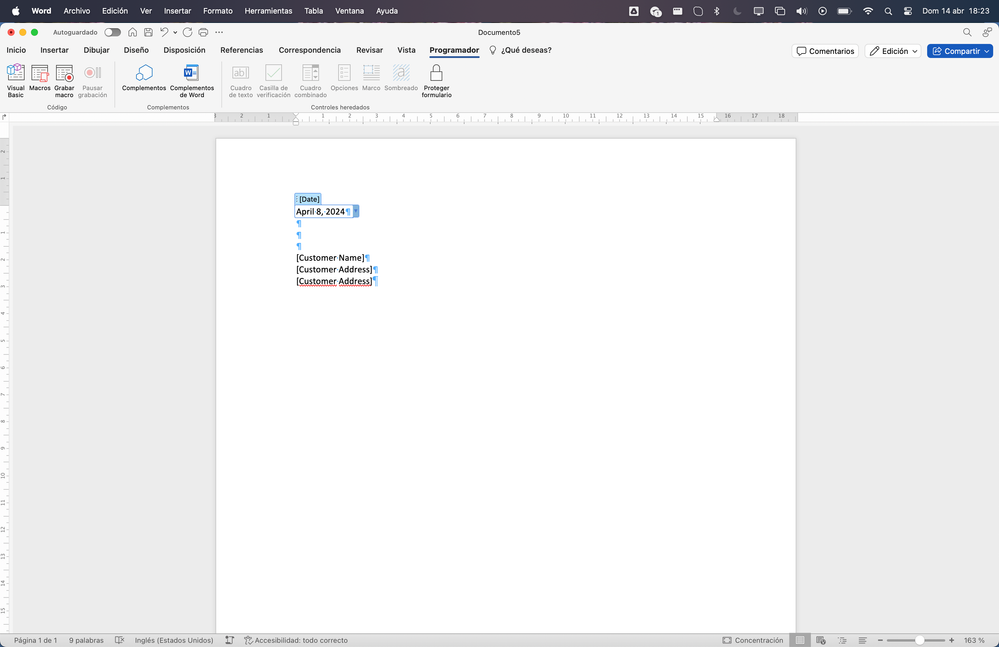Click the [Customer Name] placeholder text
This screenshot has height=647, width=999.
(330, 258)
